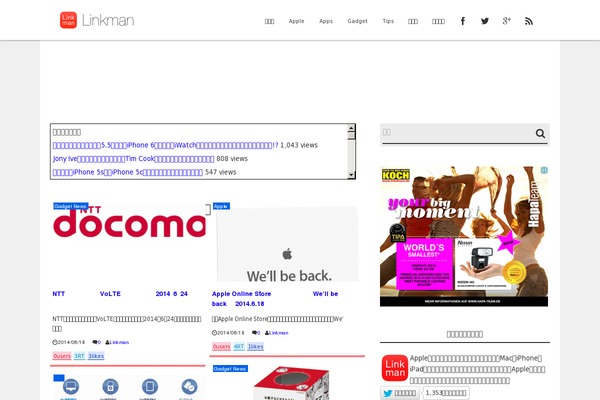Click 4RT badge under Apple Store article
Screen dimensions: 600x400
pyautogui.click(x=239, y=346)
